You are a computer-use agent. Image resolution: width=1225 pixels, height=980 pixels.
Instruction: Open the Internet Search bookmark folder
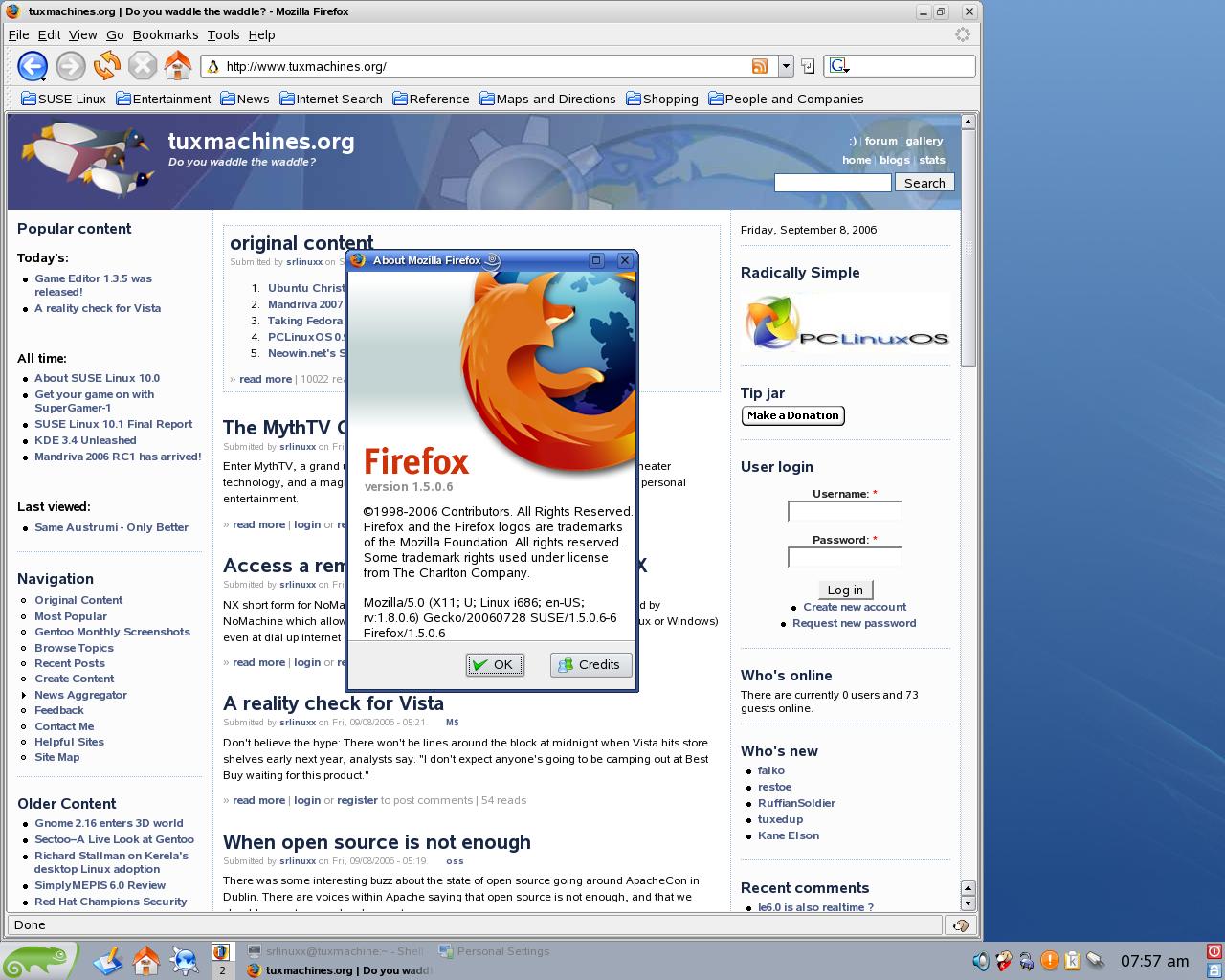pos(331,99)
